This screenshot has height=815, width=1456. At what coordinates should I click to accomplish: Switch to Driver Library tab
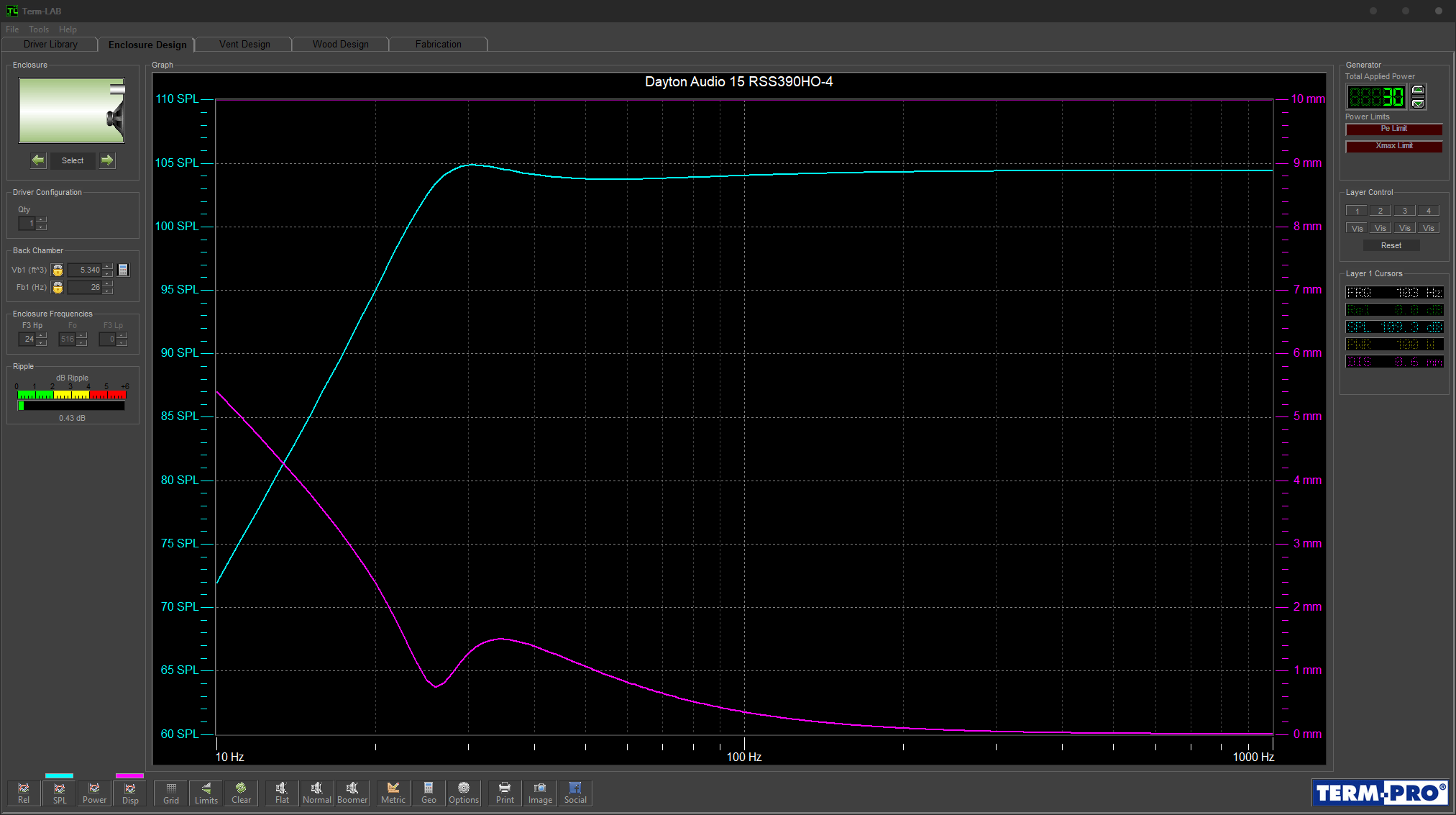50,45
